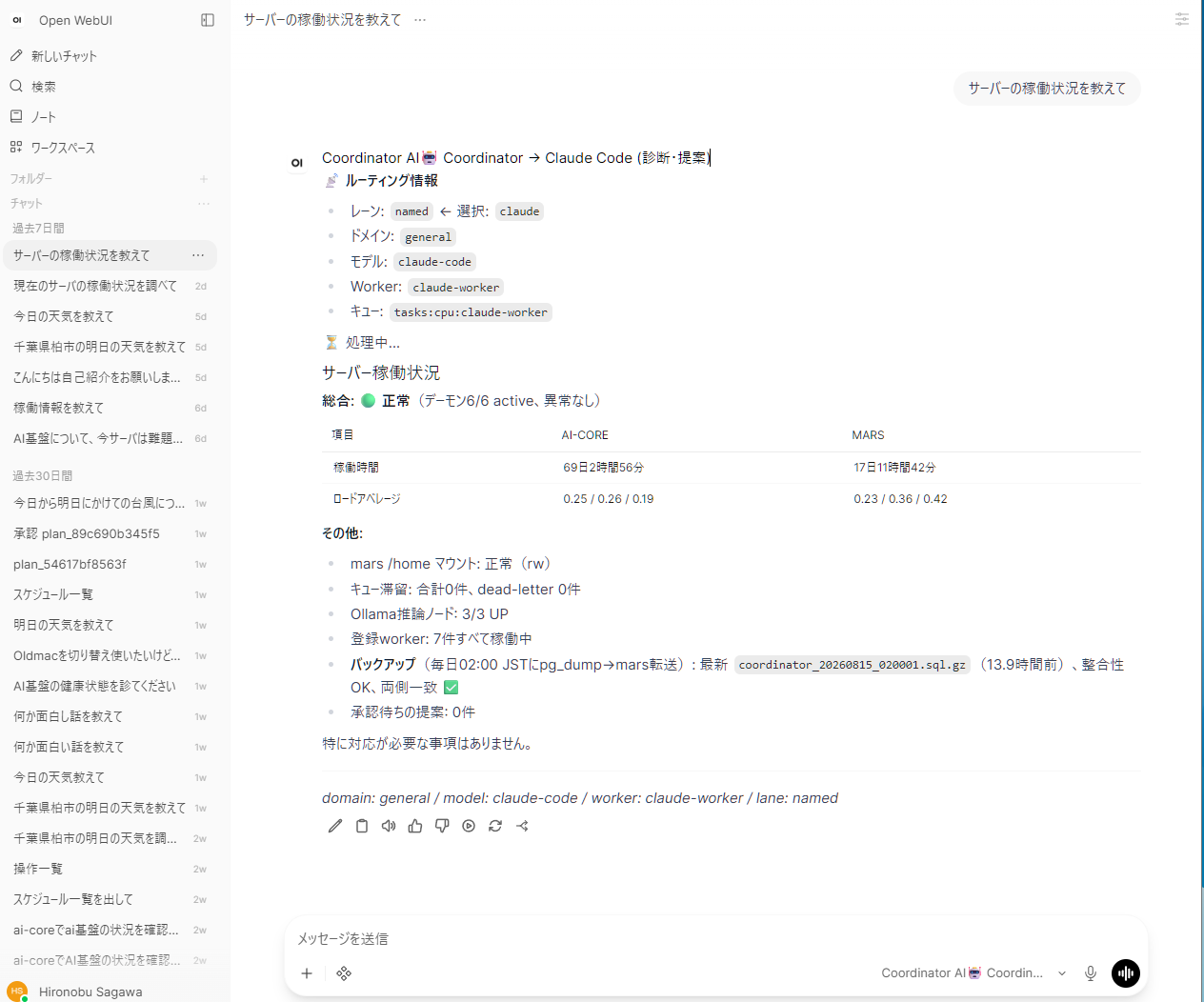Click AI-CORE table column header
The width and height of the screenshot is (1204, 1002).
pos(585,435)
